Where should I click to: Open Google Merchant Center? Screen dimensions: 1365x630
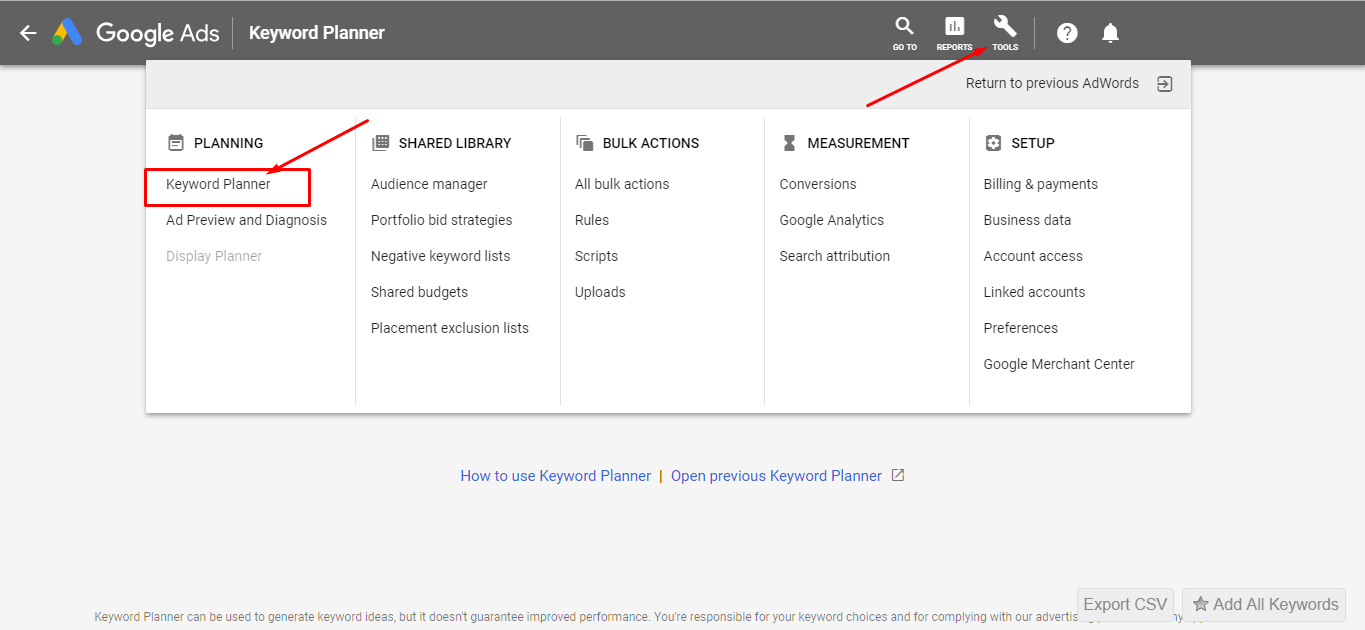pos(1059,364)
